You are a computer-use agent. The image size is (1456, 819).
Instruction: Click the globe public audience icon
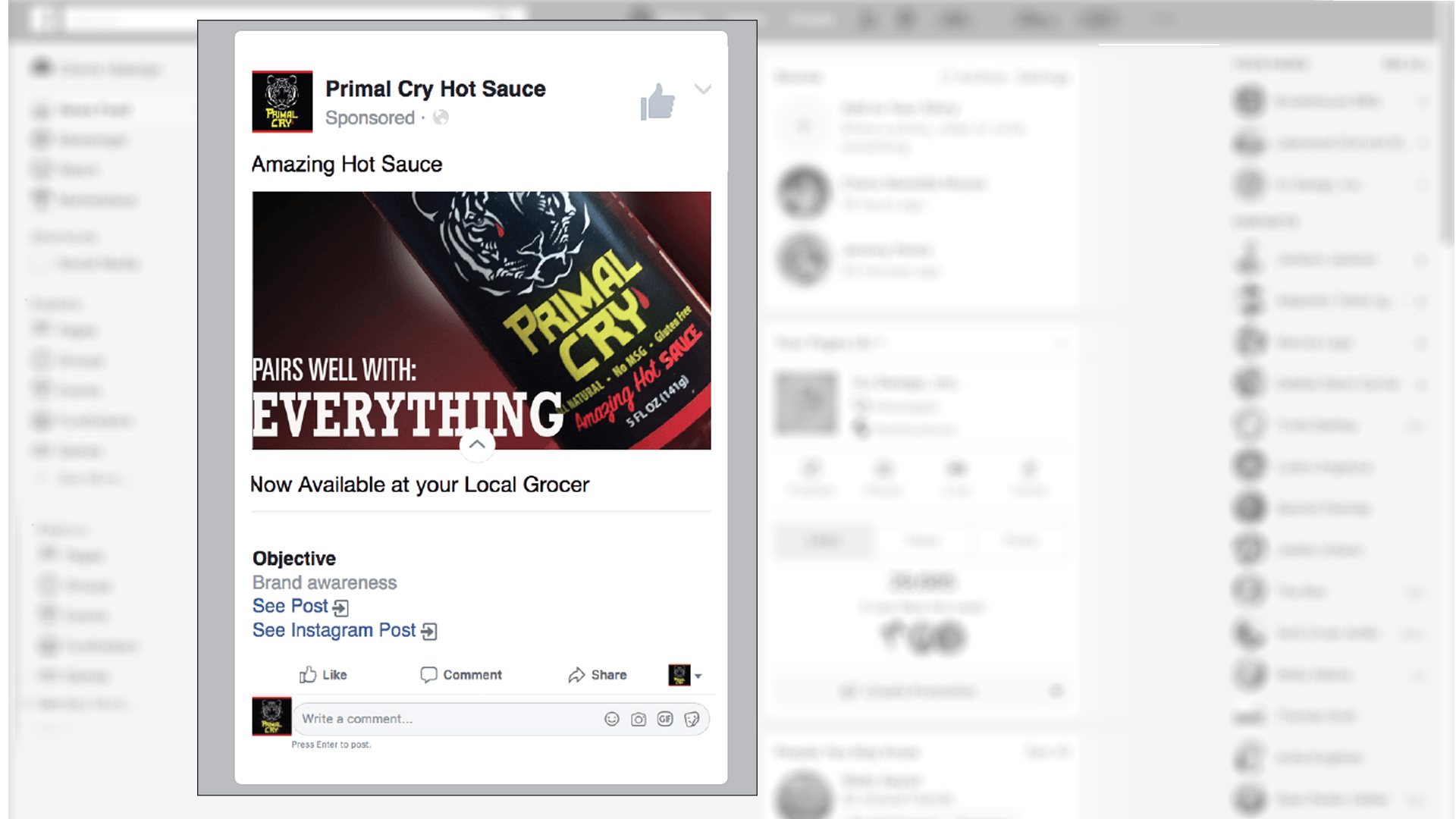[x=441, y=118]
